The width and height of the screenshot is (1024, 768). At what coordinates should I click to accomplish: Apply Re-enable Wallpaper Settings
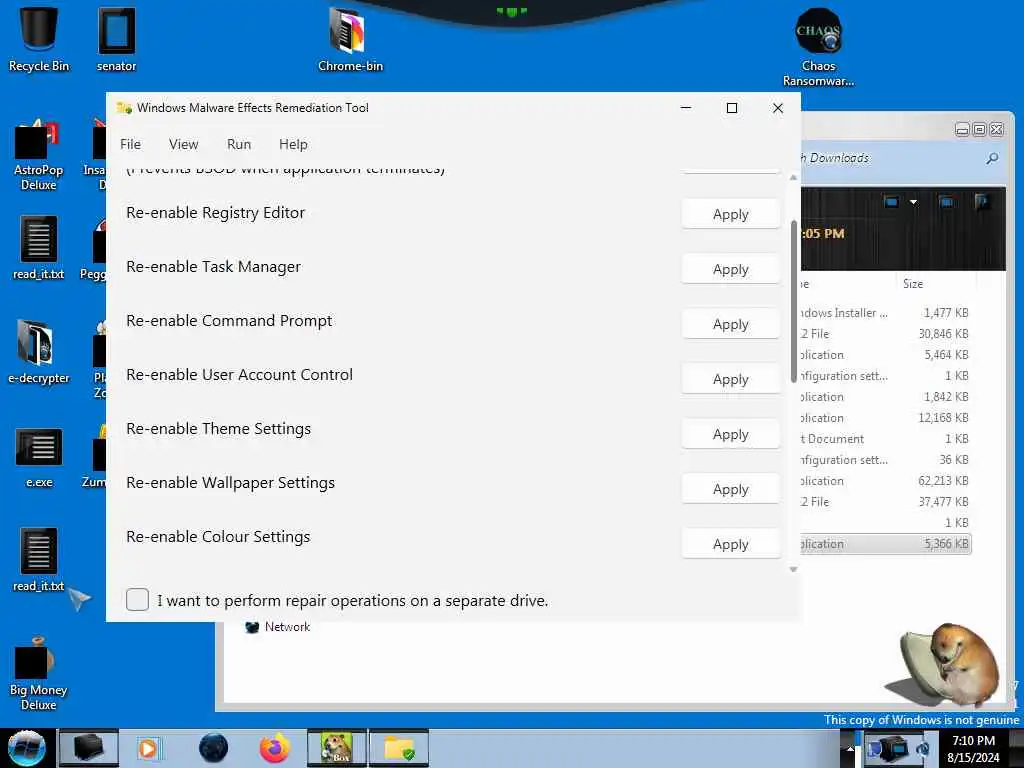[731, 489]
